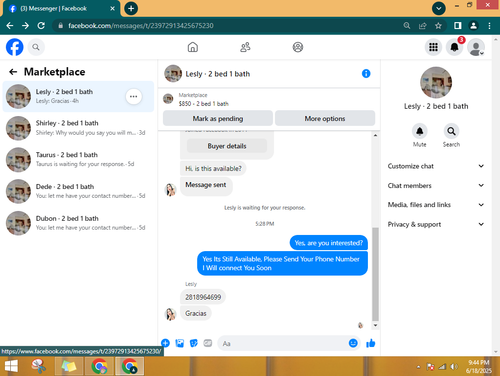Image resolution: width=500 pixels, height=376 pixels.
Task: Open a new browser tab
Action: coord(131,8)
